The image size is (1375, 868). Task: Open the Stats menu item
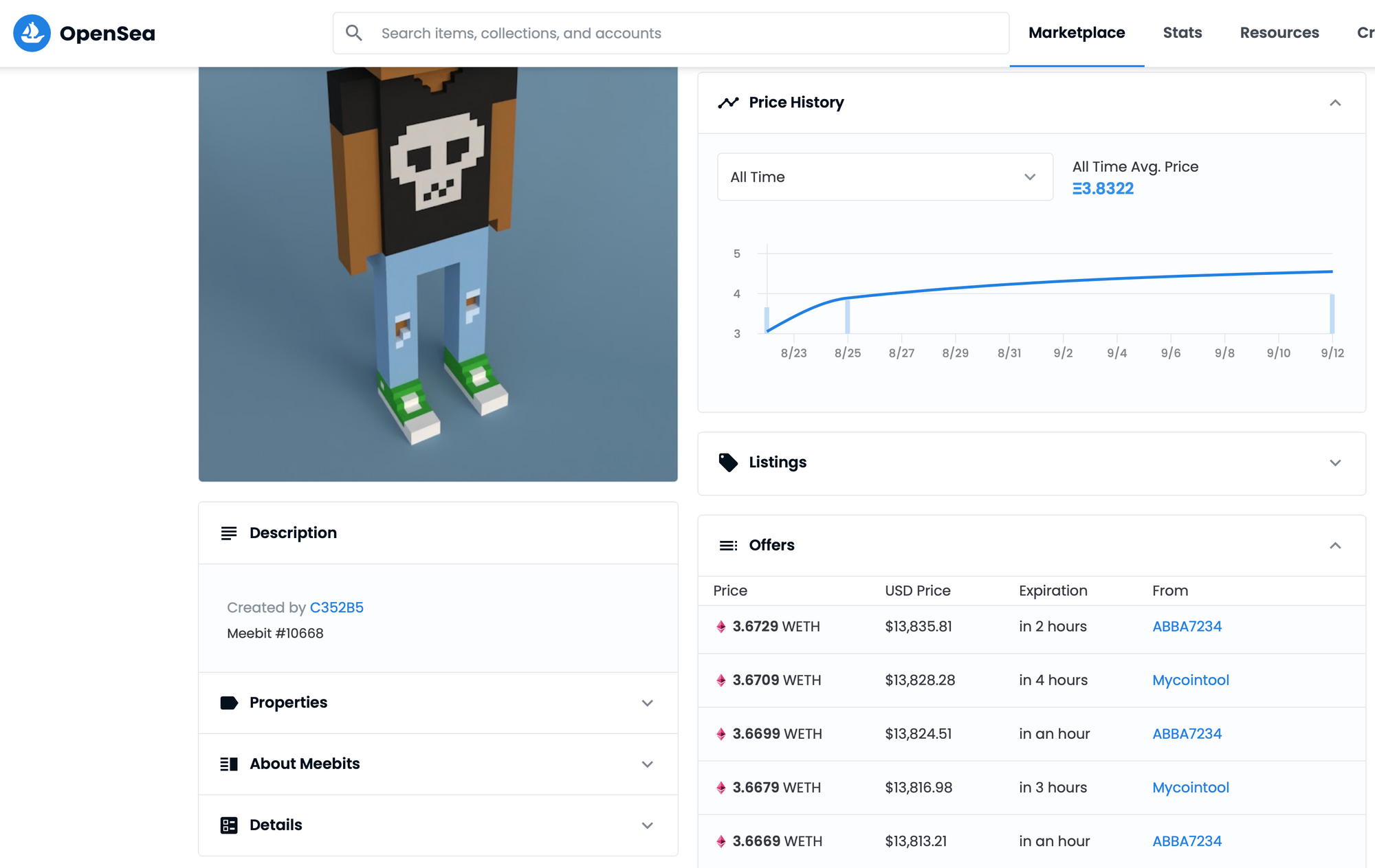(x=1182, y=33)
